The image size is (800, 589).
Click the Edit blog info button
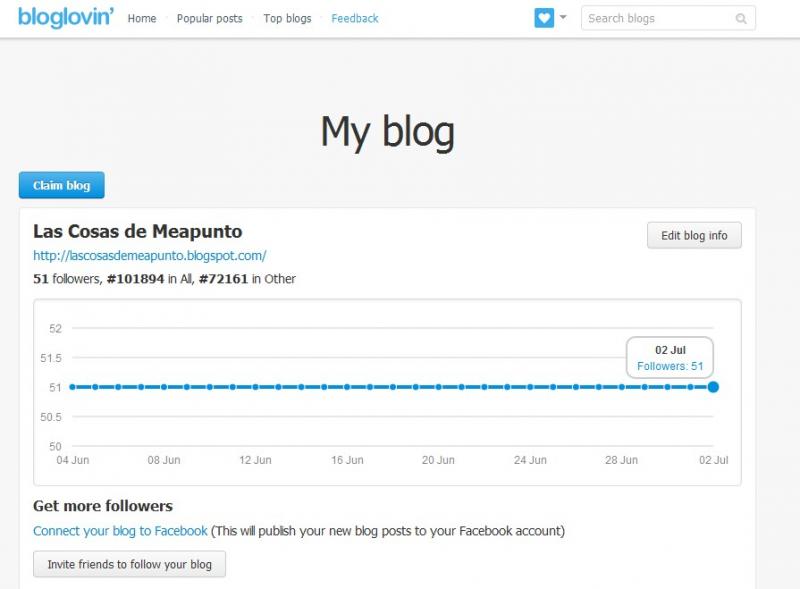tap(694, 235)
